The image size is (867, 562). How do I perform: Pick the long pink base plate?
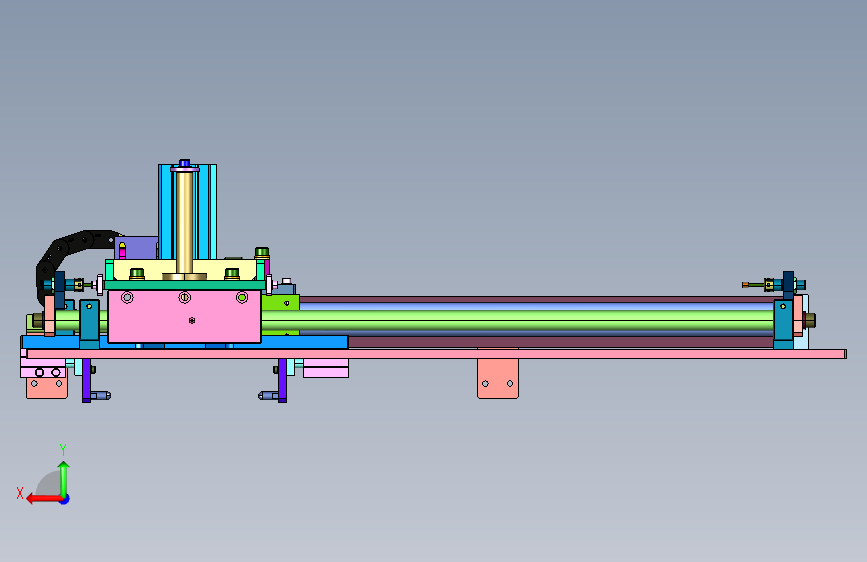[x=437, y=354]
